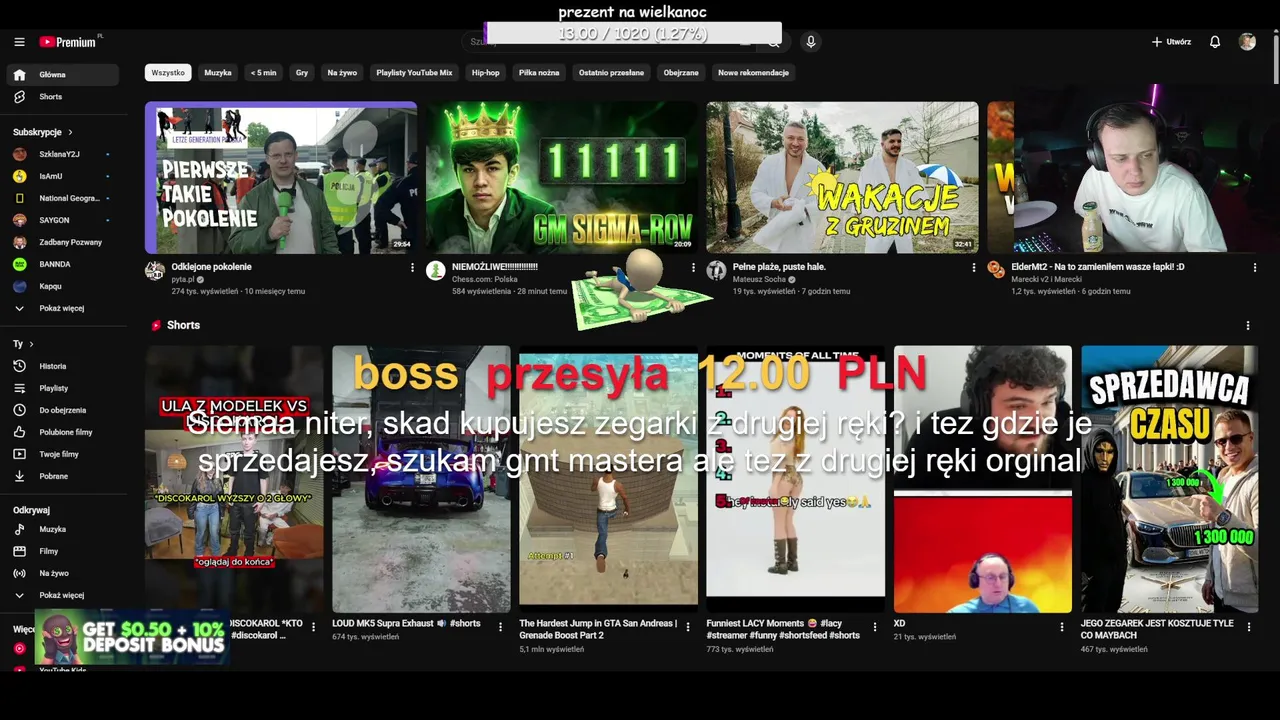Go to Główna home page

(63, 75)
